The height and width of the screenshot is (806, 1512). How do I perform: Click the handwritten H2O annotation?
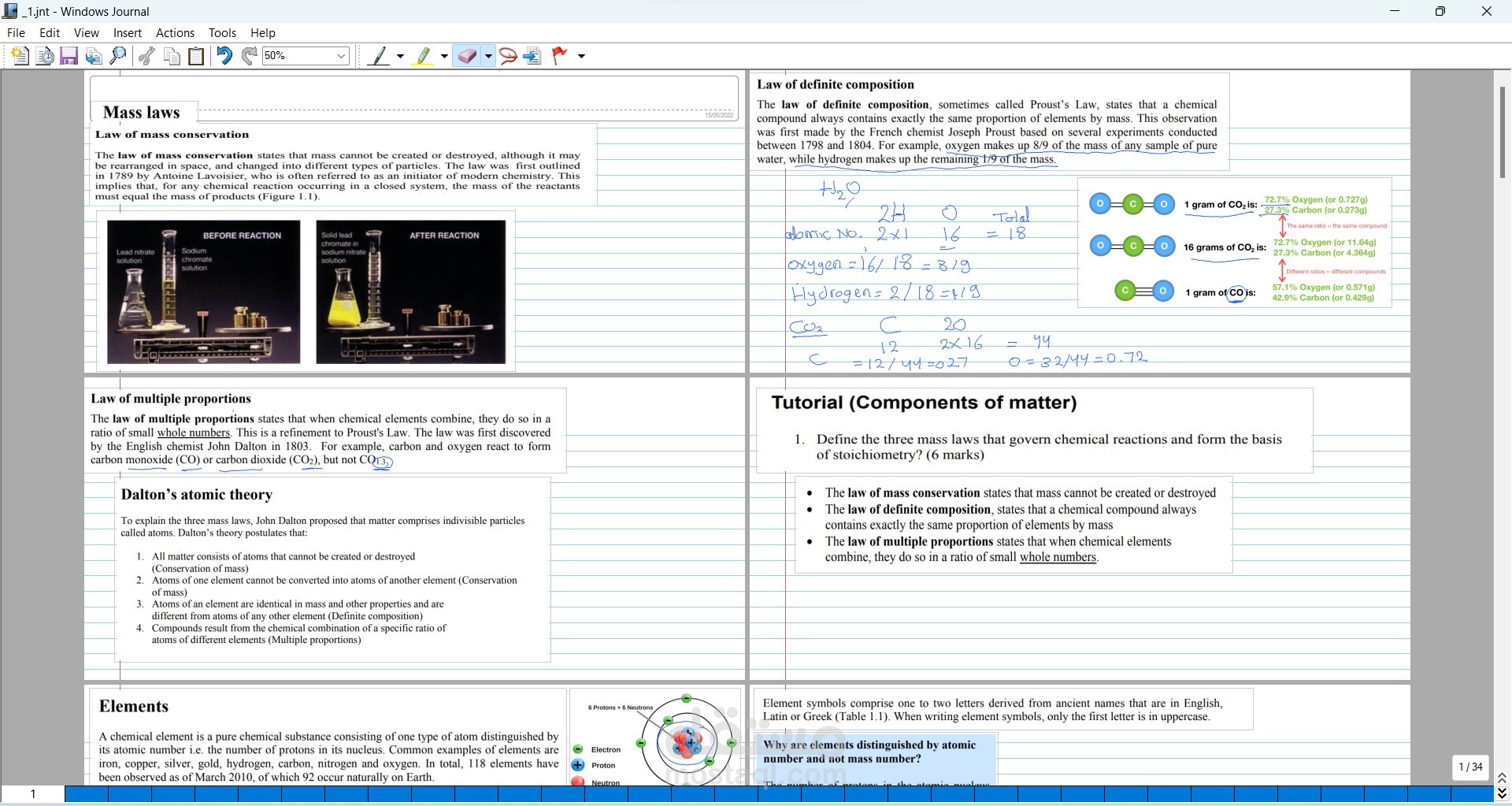click(840, 192)
